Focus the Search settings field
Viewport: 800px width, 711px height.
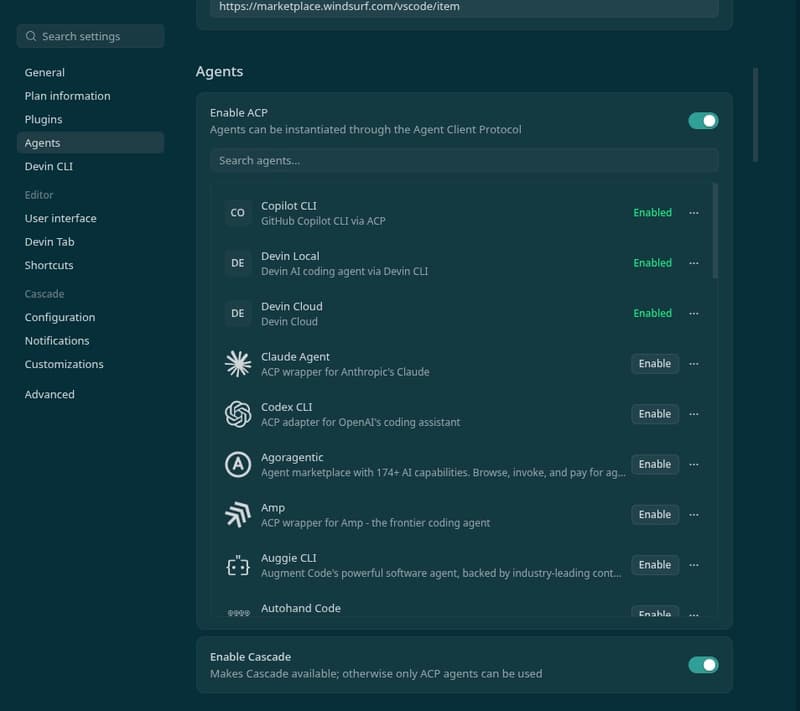tap(90, 36)
